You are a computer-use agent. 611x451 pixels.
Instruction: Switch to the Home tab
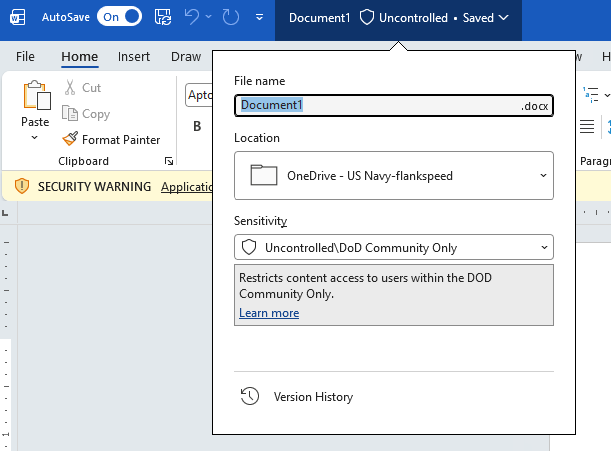coord(79,57)
